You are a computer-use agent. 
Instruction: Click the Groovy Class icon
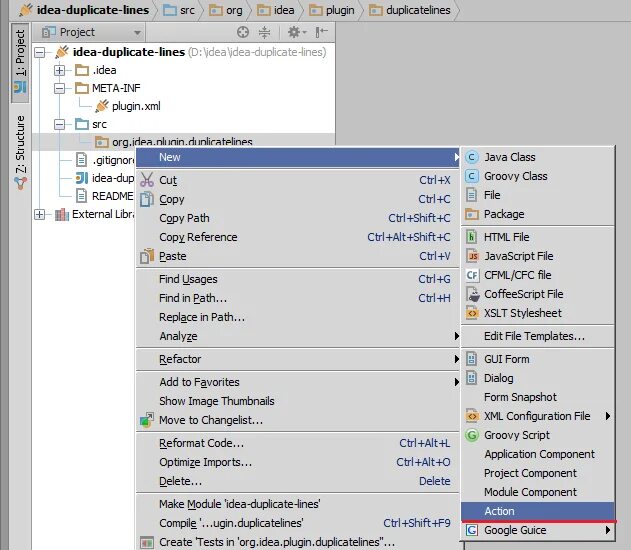tap(472, 176)
